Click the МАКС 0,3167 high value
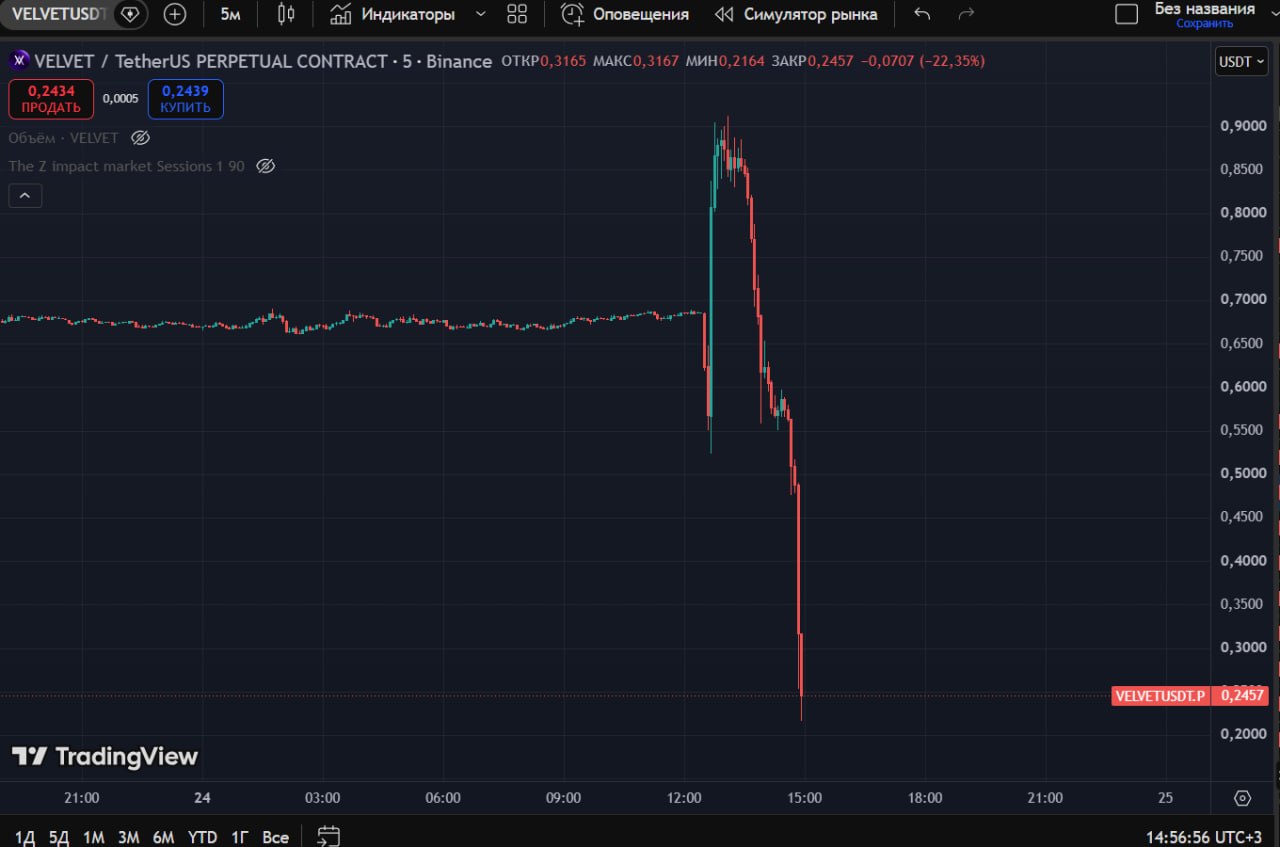 tap(636, 61)
